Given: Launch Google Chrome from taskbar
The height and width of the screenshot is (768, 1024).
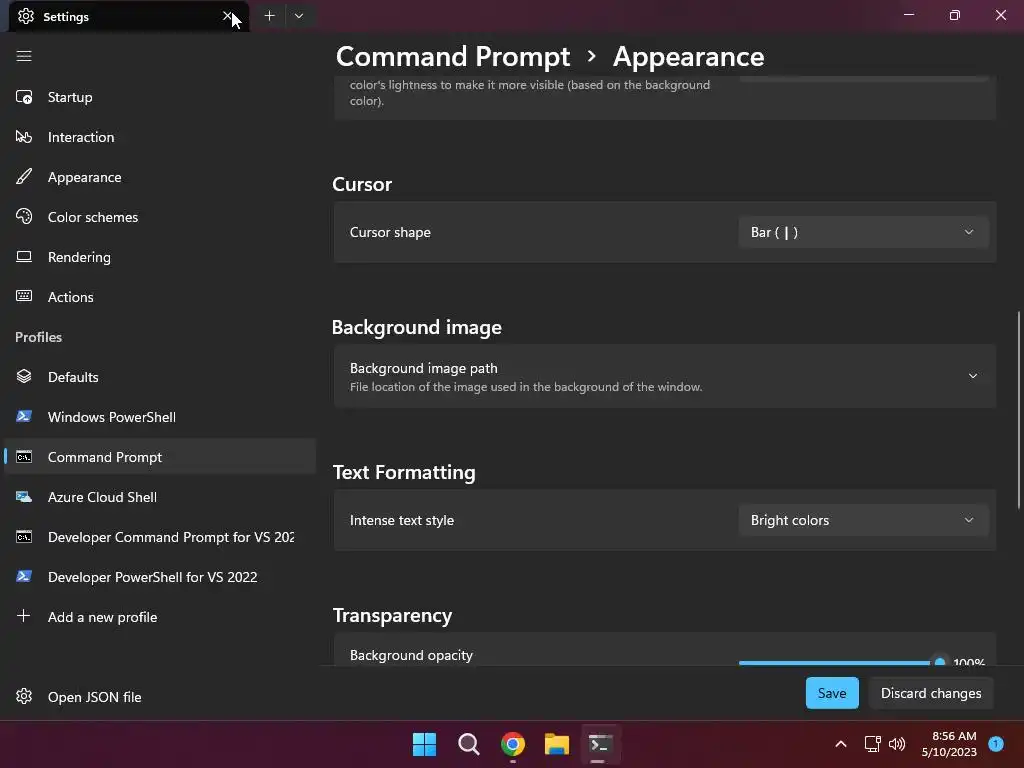Looking at the screenshot, I should pyautogui.click(x=513, y=744).
